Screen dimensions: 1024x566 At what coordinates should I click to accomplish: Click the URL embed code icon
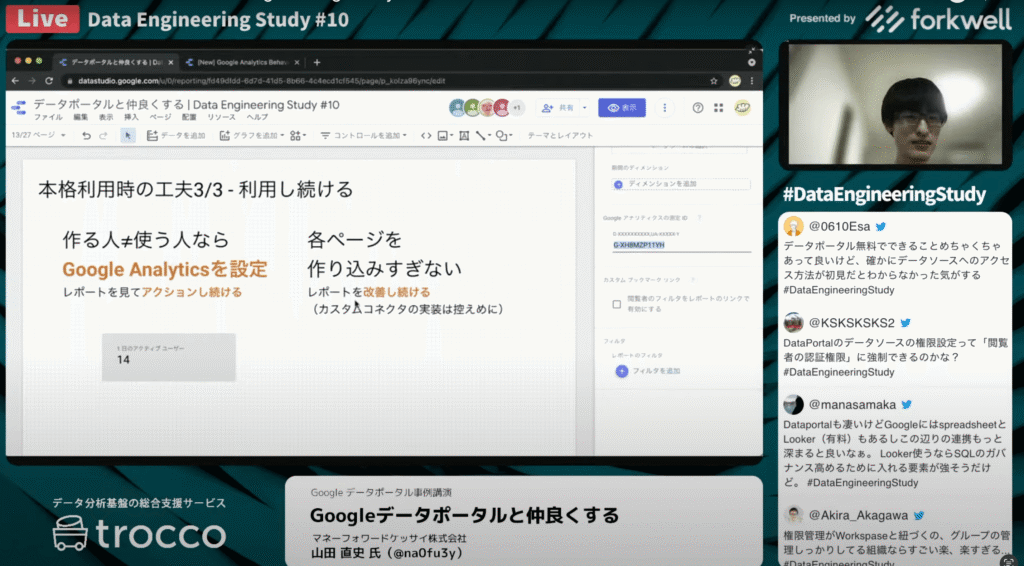426,136
